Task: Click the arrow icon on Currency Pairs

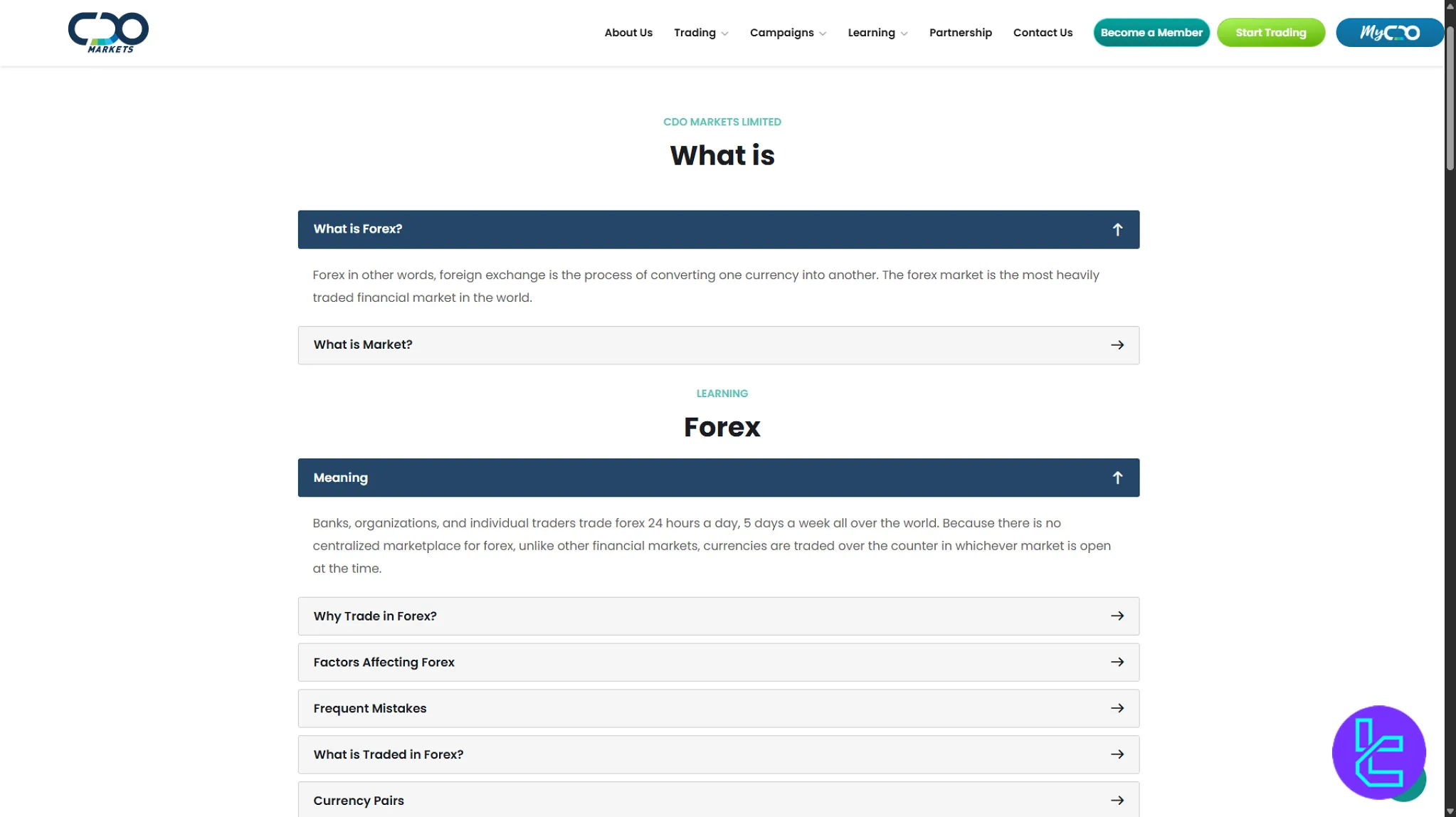Action: [1117, 800]
